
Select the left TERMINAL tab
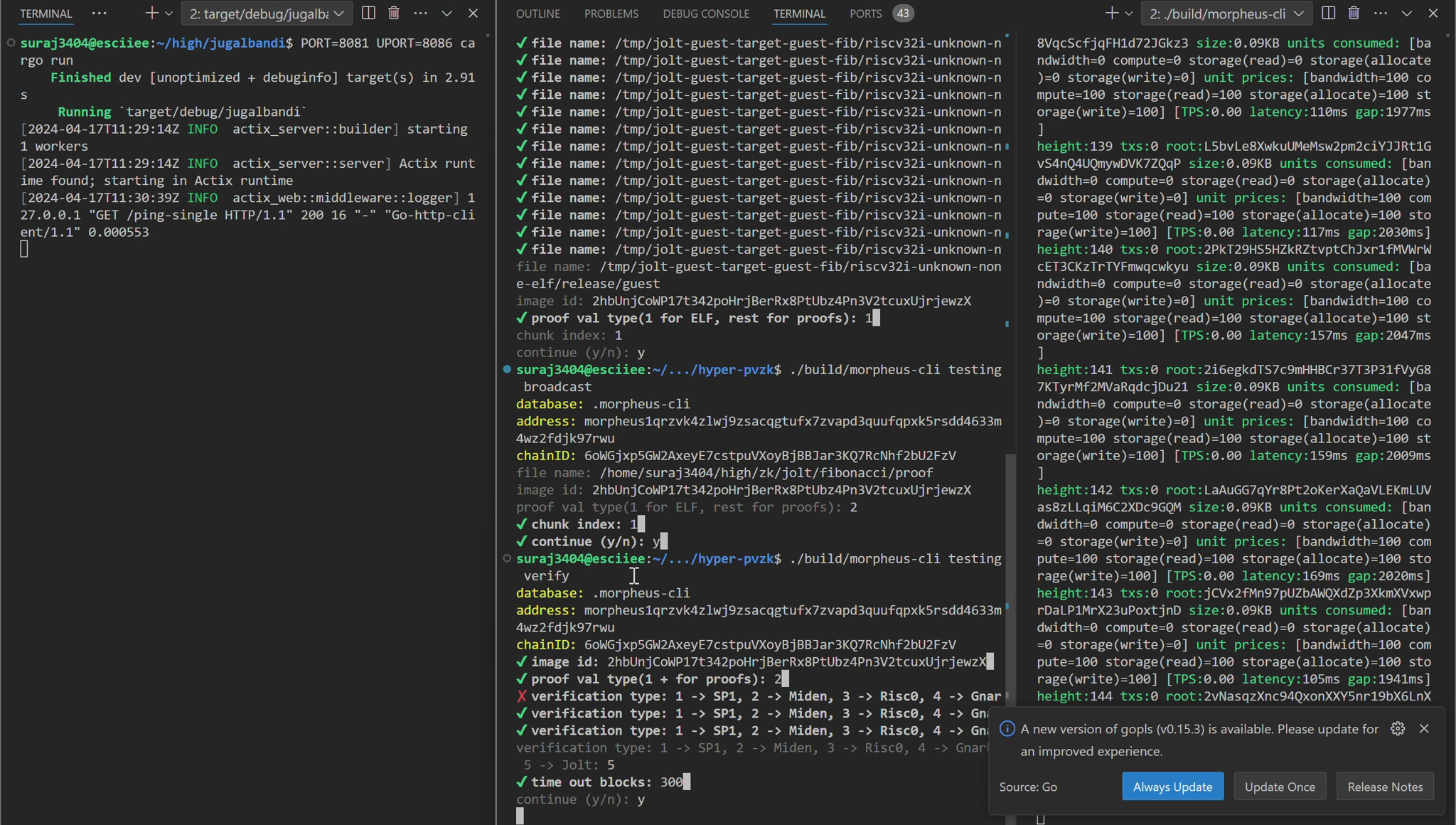click(45, 14)
